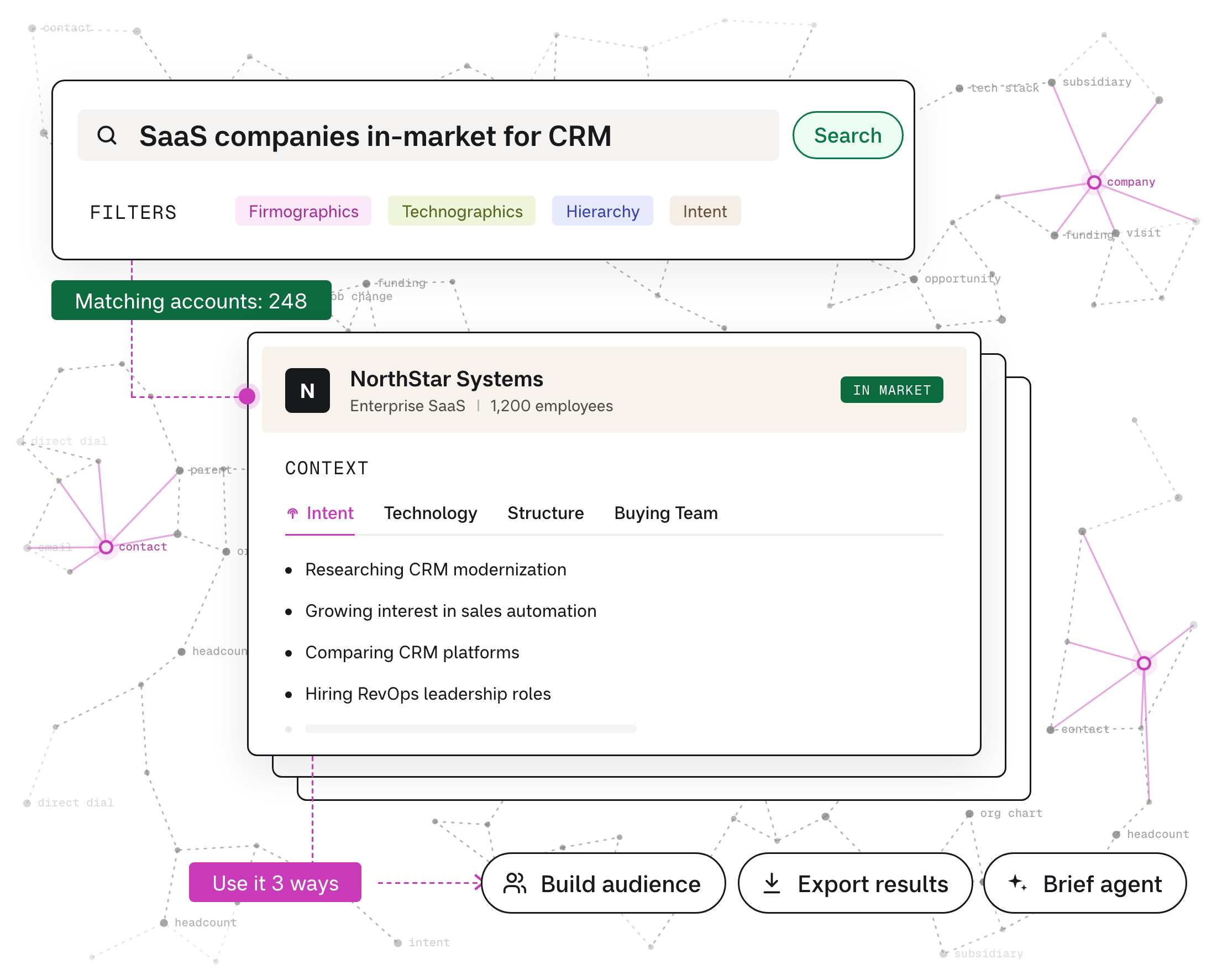Click the 'Enterprise SaaS' text
1217x980 pixels.
click(407, 406)
